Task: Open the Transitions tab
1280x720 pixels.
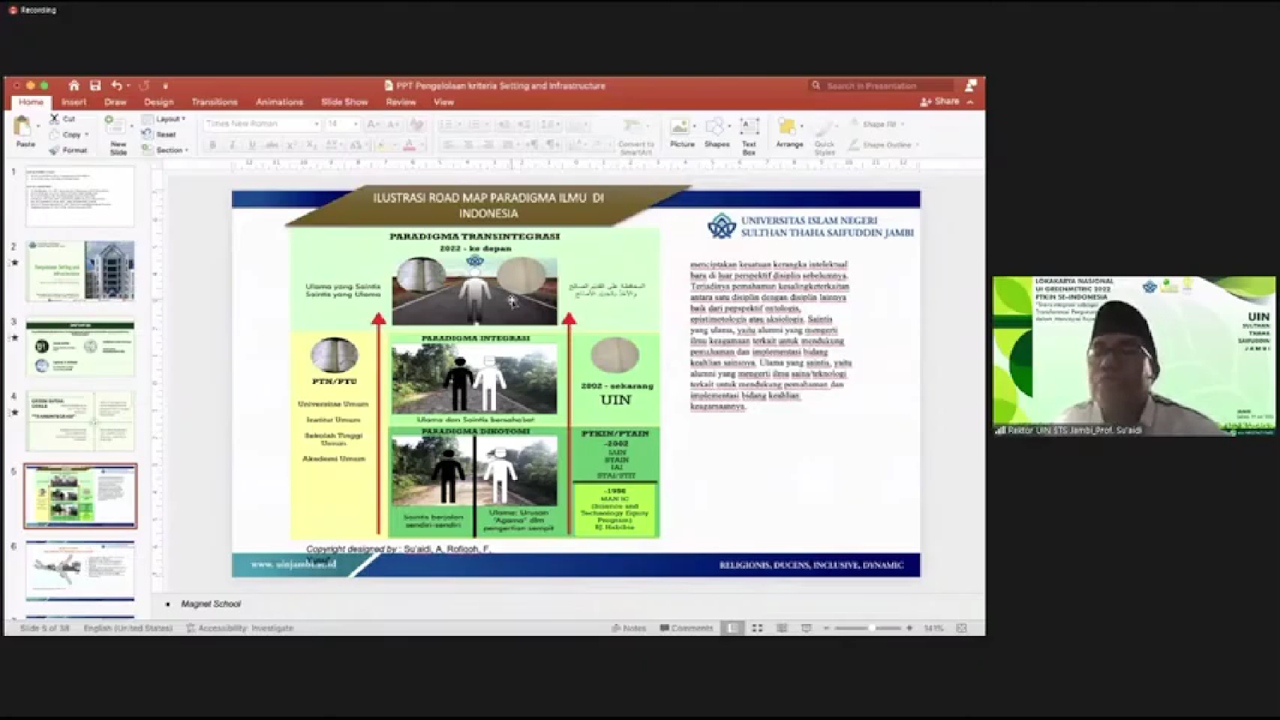Action: tap(214, 102)
